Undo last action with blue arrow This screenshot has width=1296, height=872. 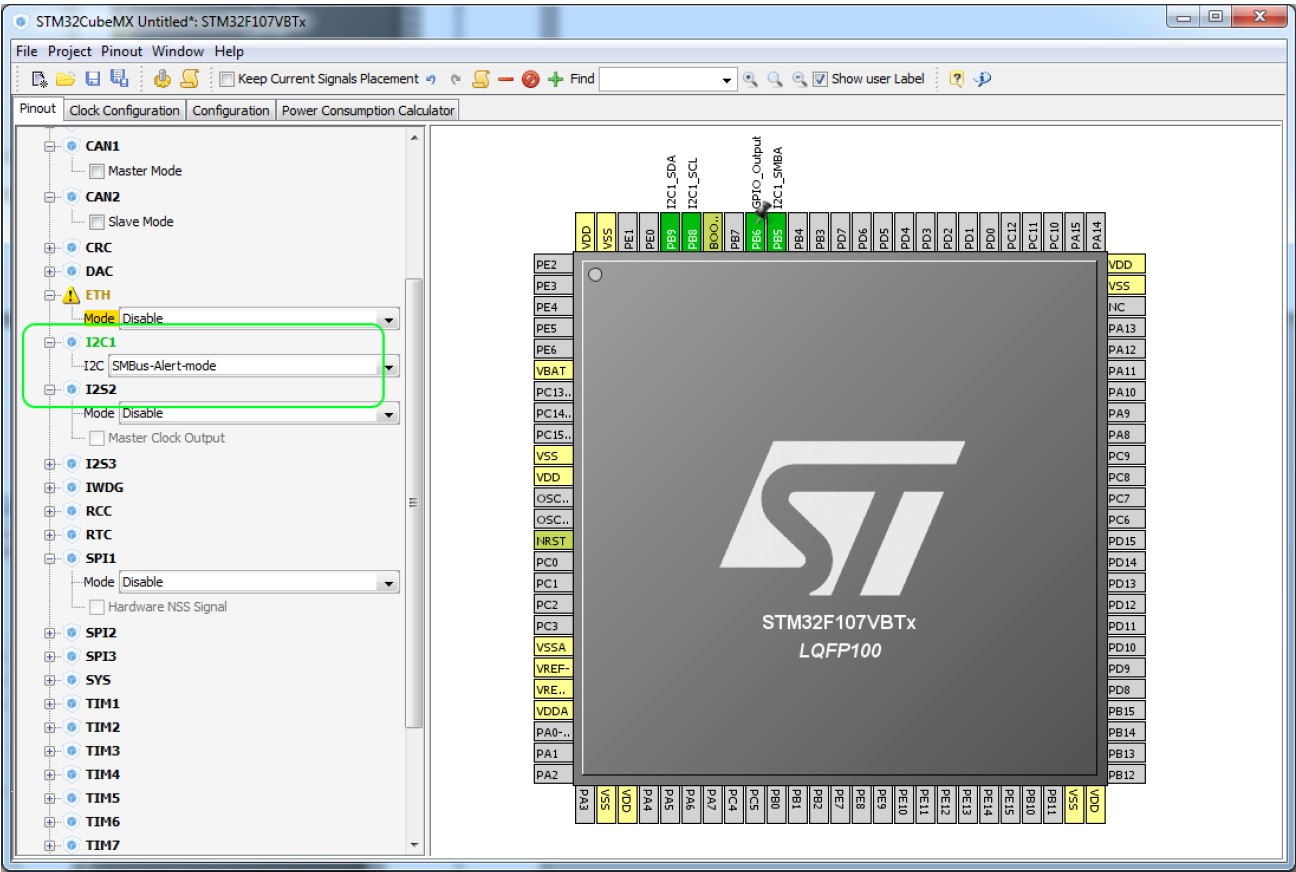[x=431, y=79]
